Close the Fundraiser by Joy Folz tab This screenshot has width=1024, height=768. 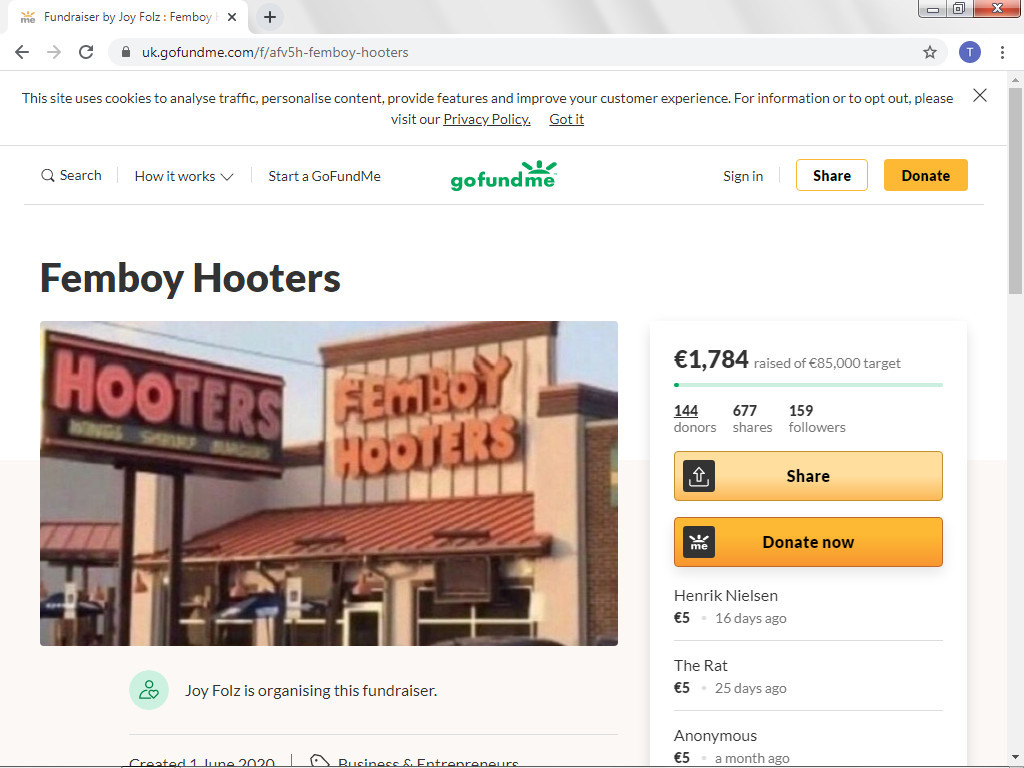(x=232, y=18)
